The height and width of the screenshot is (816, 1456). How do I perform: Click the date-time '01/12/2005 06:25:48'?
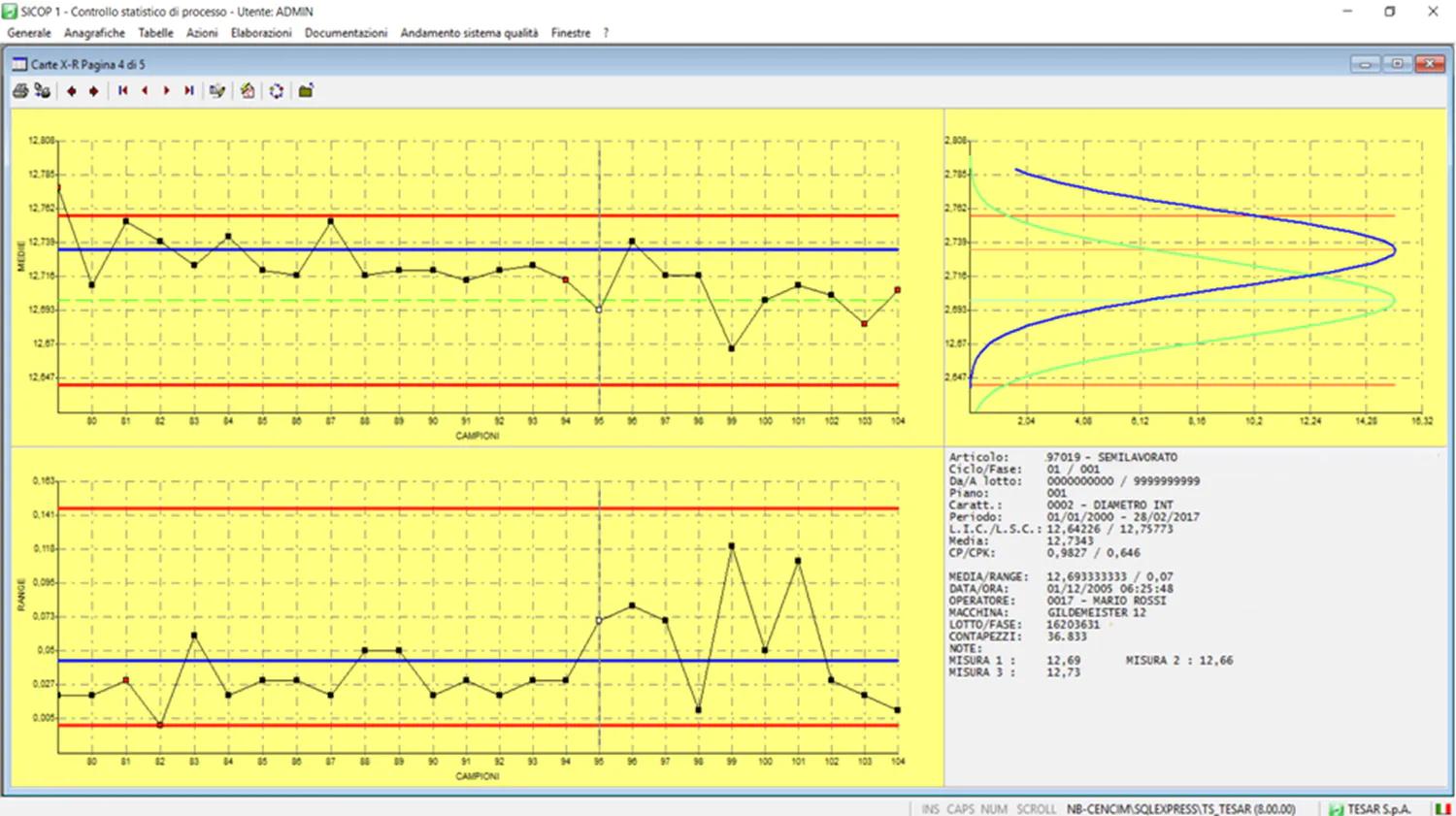pos(1109,589)
